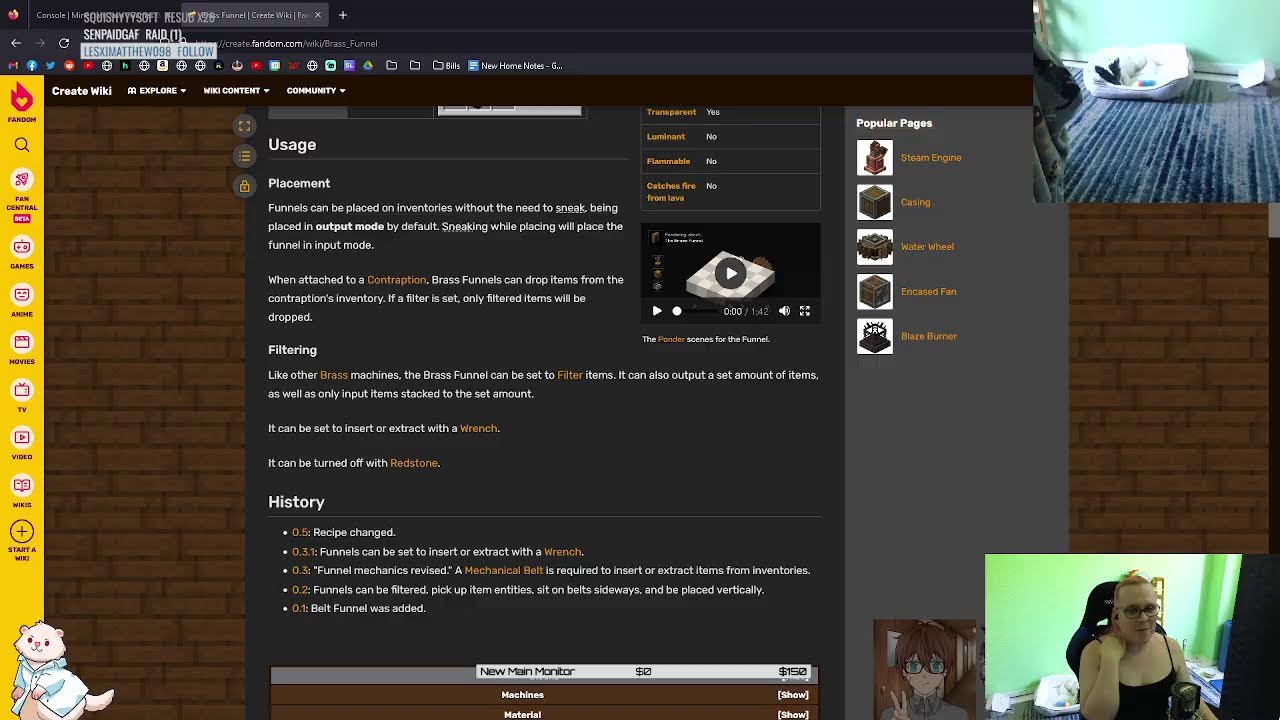Open Blaze Burner popular page
This screenshot has width=1280, height=720.
pyautogui.click(x=929, y=336)
